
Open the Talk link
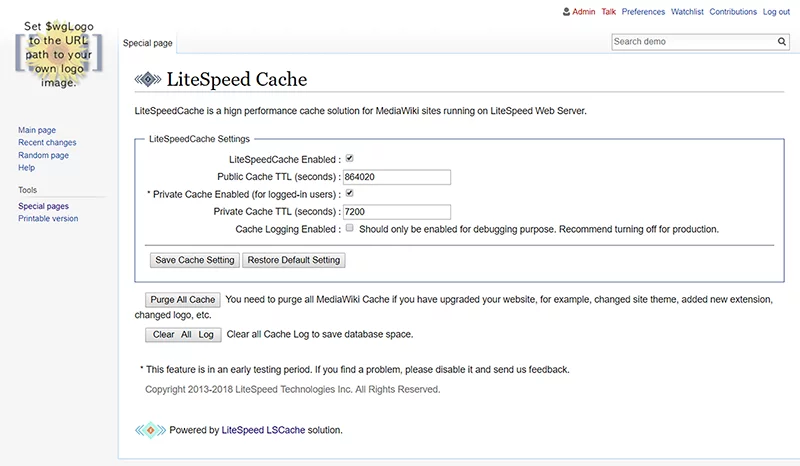[609, 12]
